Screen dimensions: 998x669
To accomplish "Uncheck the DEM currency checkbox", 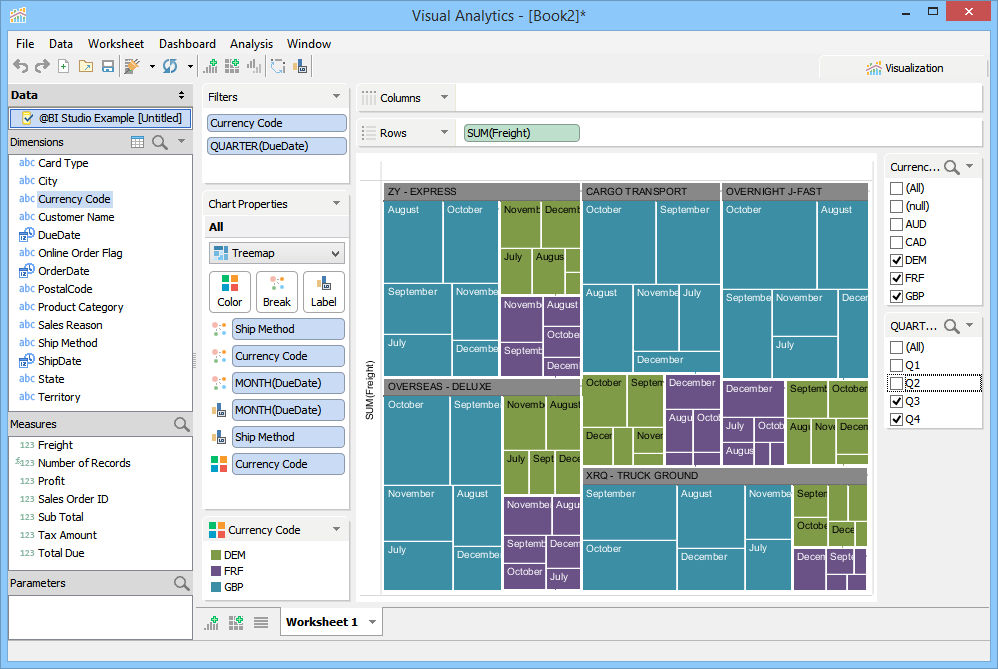I will 896,260.
